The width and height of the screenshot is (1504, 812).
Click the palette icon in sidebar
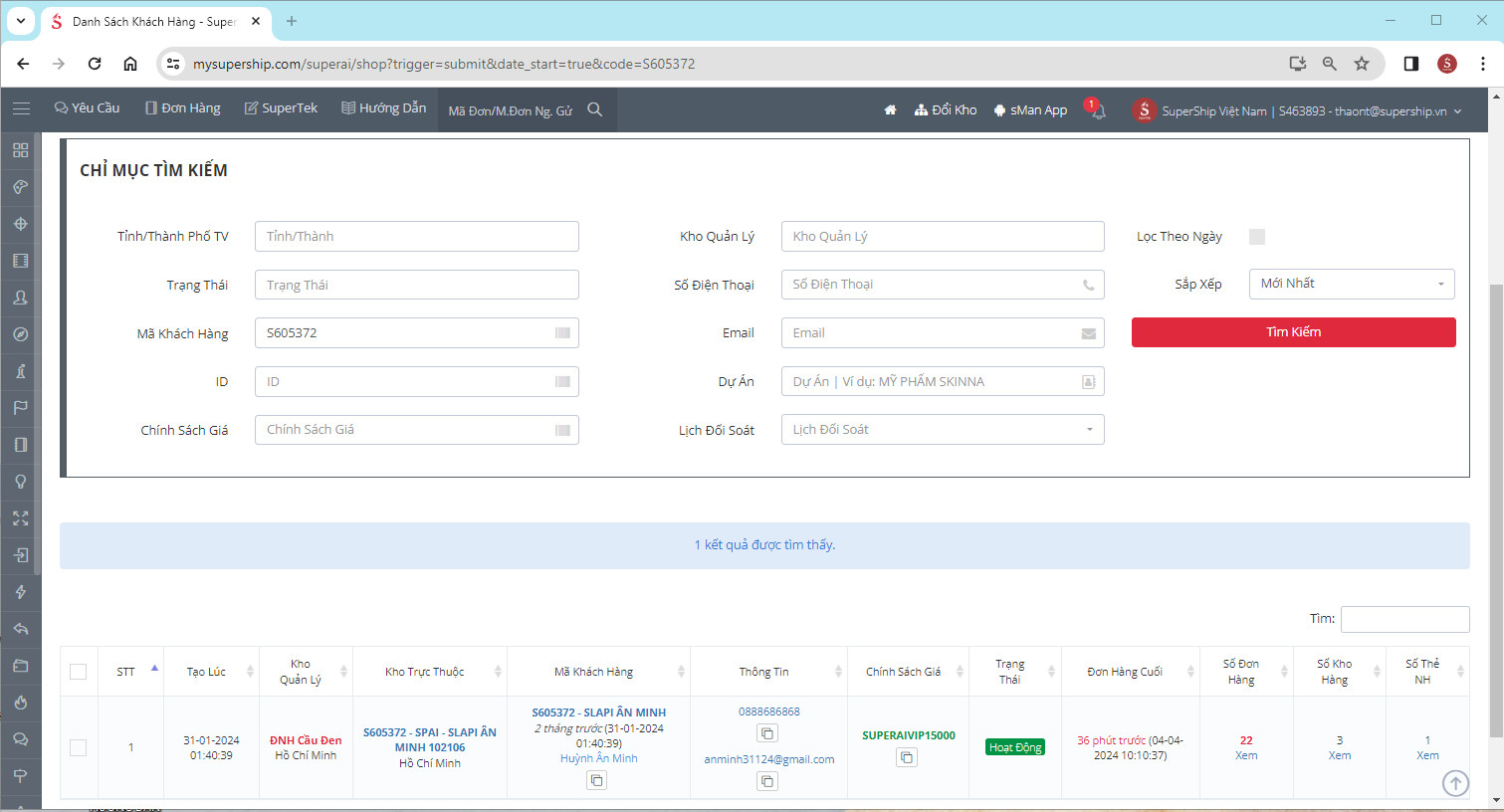[x=20, y=187]
